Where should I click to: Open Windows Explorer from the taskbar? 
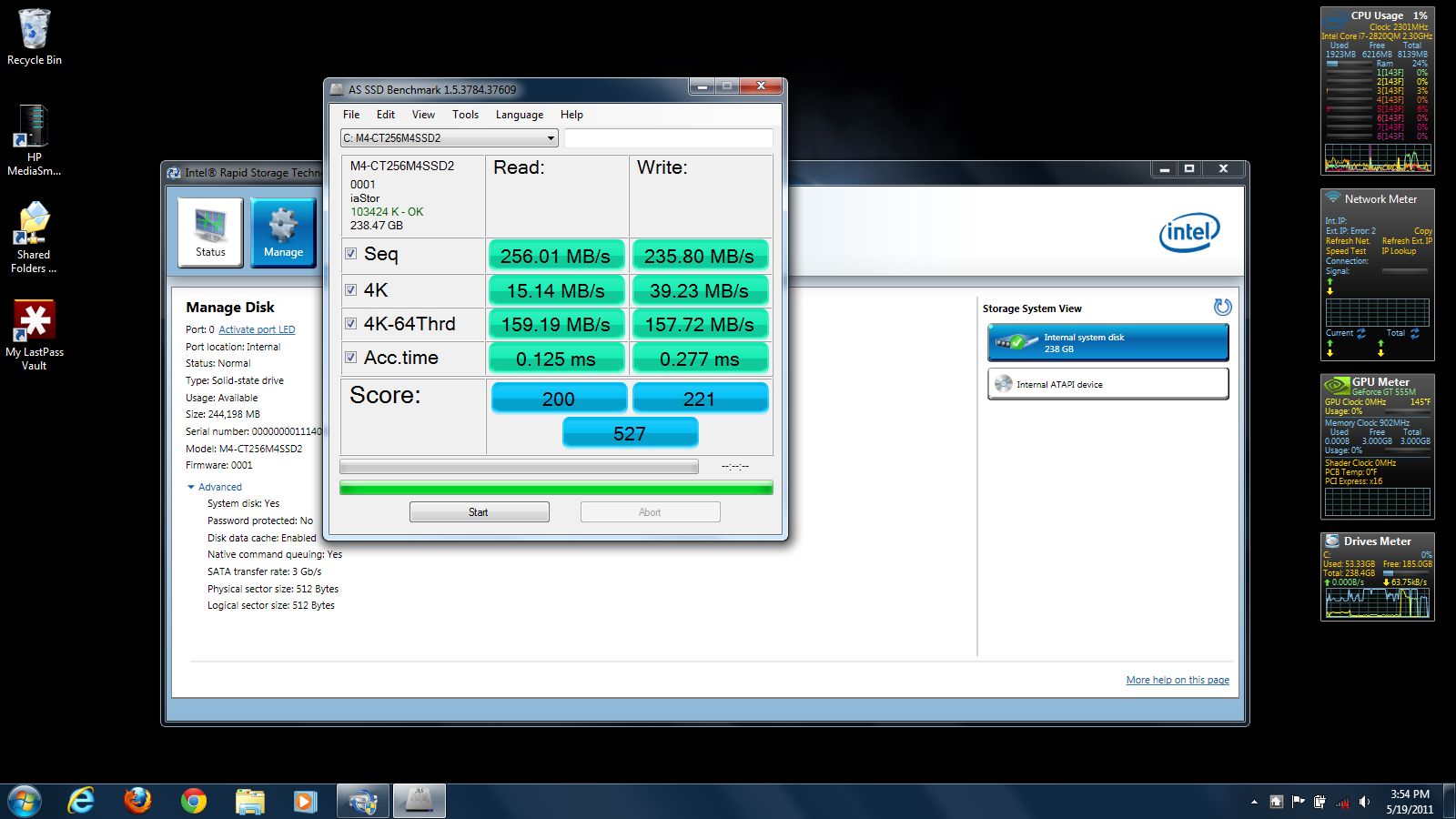[x=249, y=801]
